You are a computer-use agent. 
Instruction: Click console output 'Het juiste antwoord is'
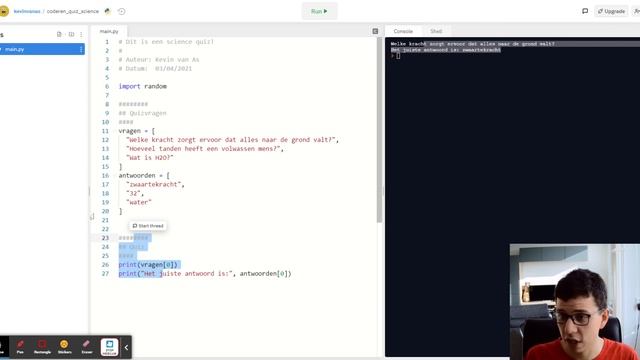[x=446, y=50]
